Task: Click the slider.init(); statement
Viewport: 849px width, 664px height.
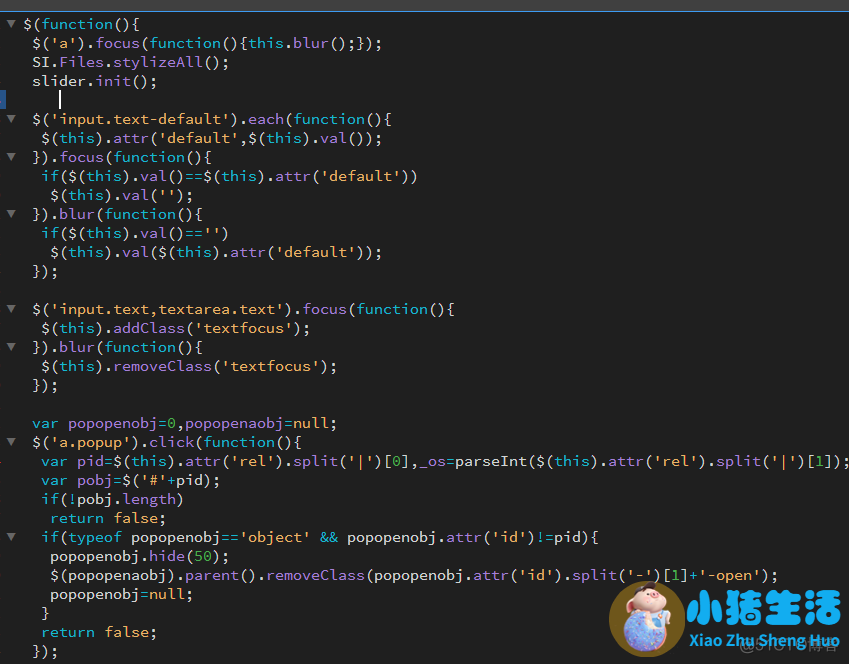Action: 94,81
